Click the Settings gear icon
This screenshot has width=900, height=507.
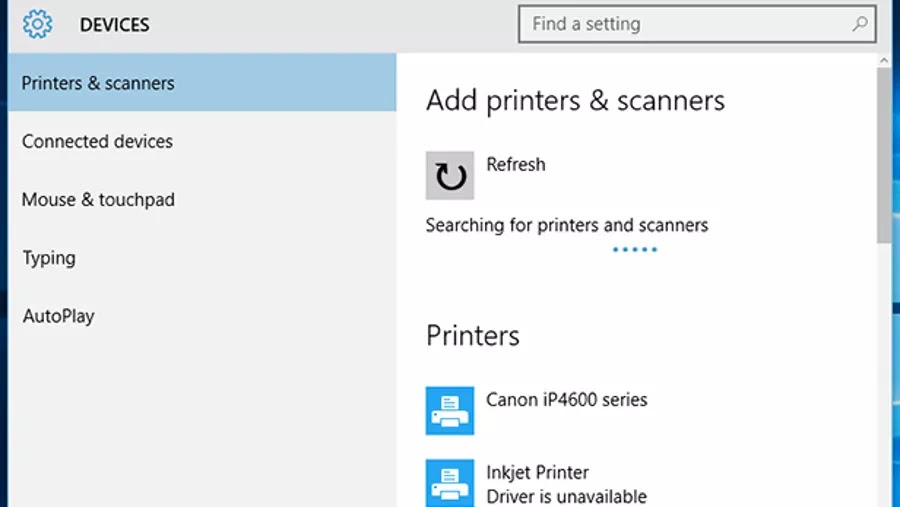[38, 24]
